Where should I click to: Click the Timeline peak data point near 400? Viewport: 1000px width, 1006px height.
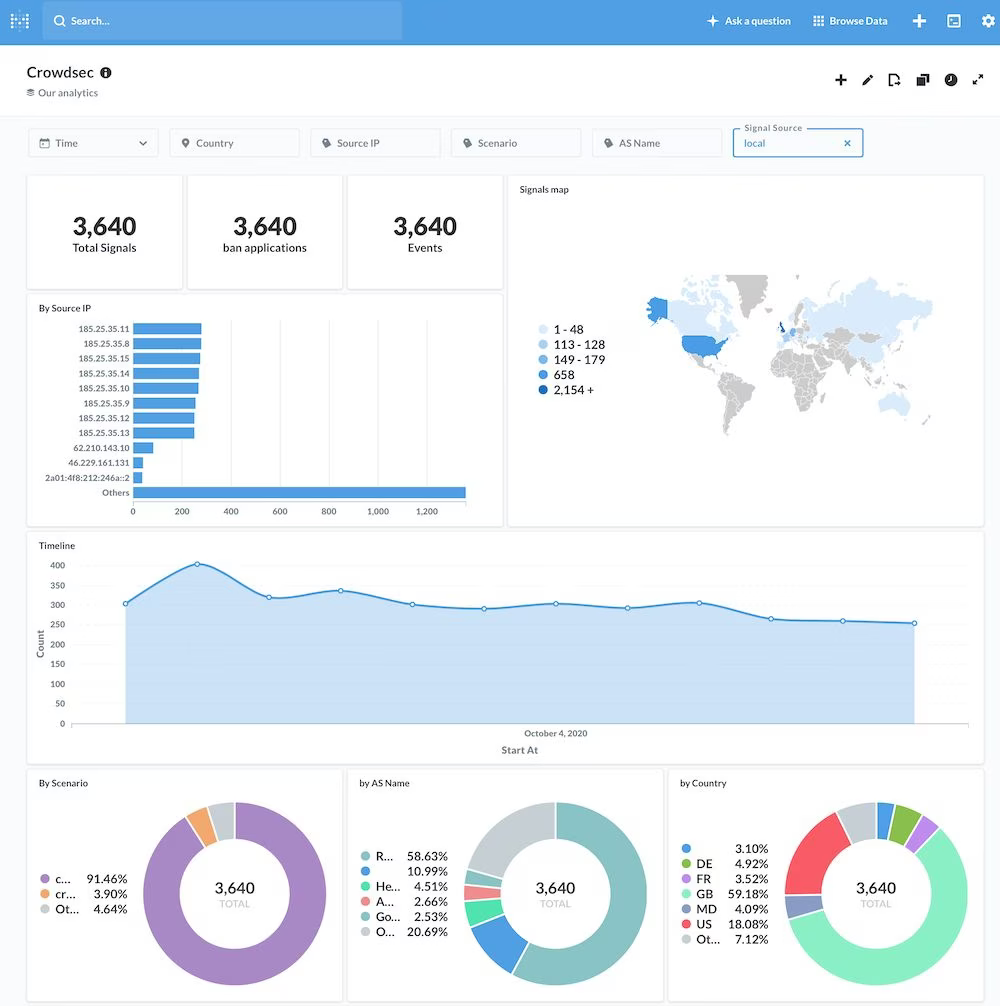(x=197, y=564)
